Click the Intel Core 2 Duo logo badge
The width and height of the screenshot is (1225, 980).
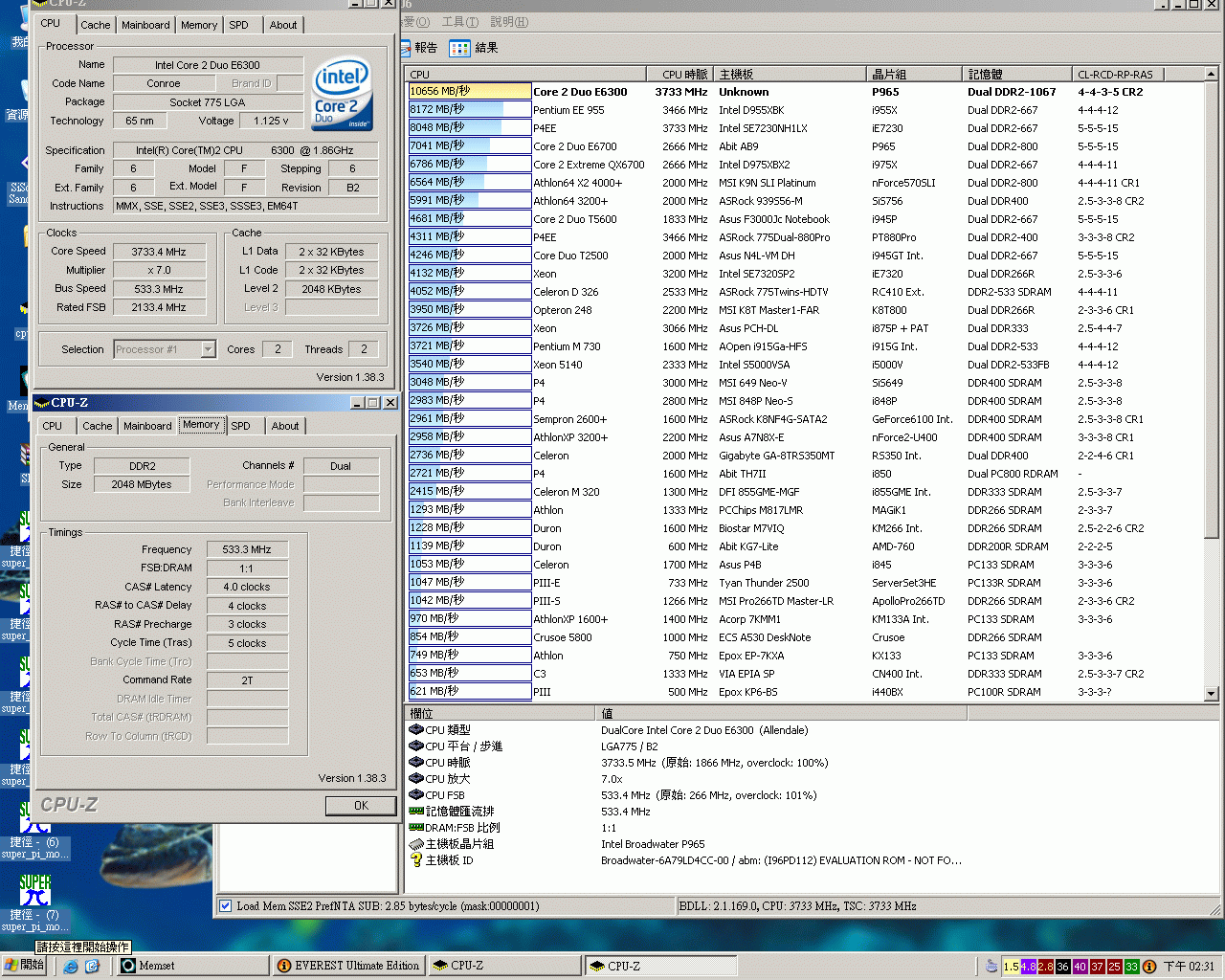pyautogui.click(x=342, y=95)
